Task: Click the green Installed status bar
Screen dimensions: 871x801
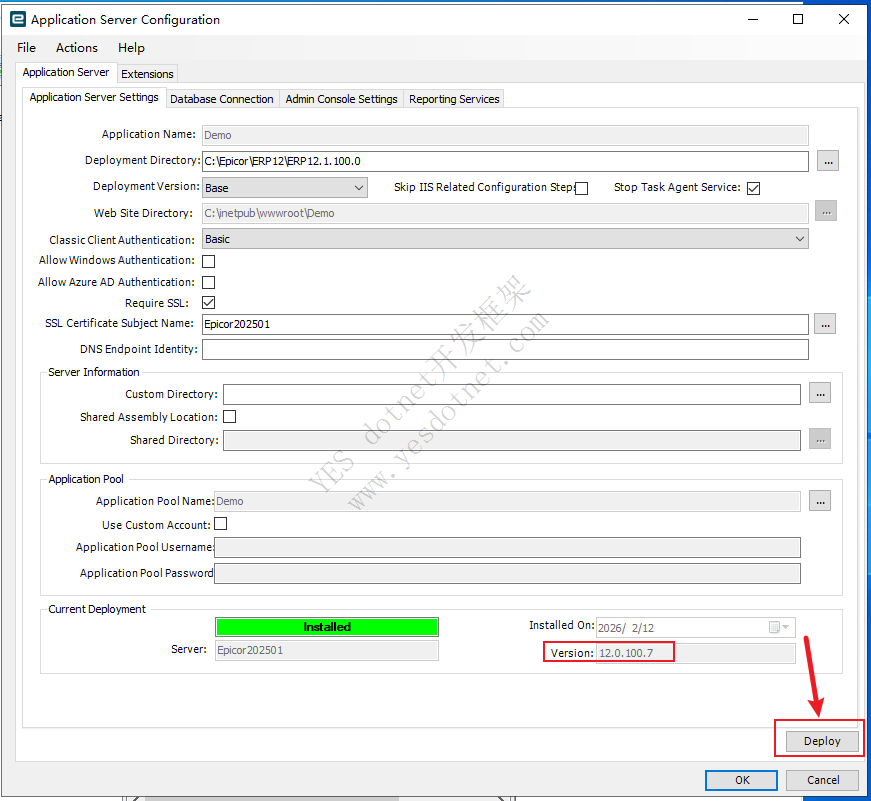Action: click(327, 627)
